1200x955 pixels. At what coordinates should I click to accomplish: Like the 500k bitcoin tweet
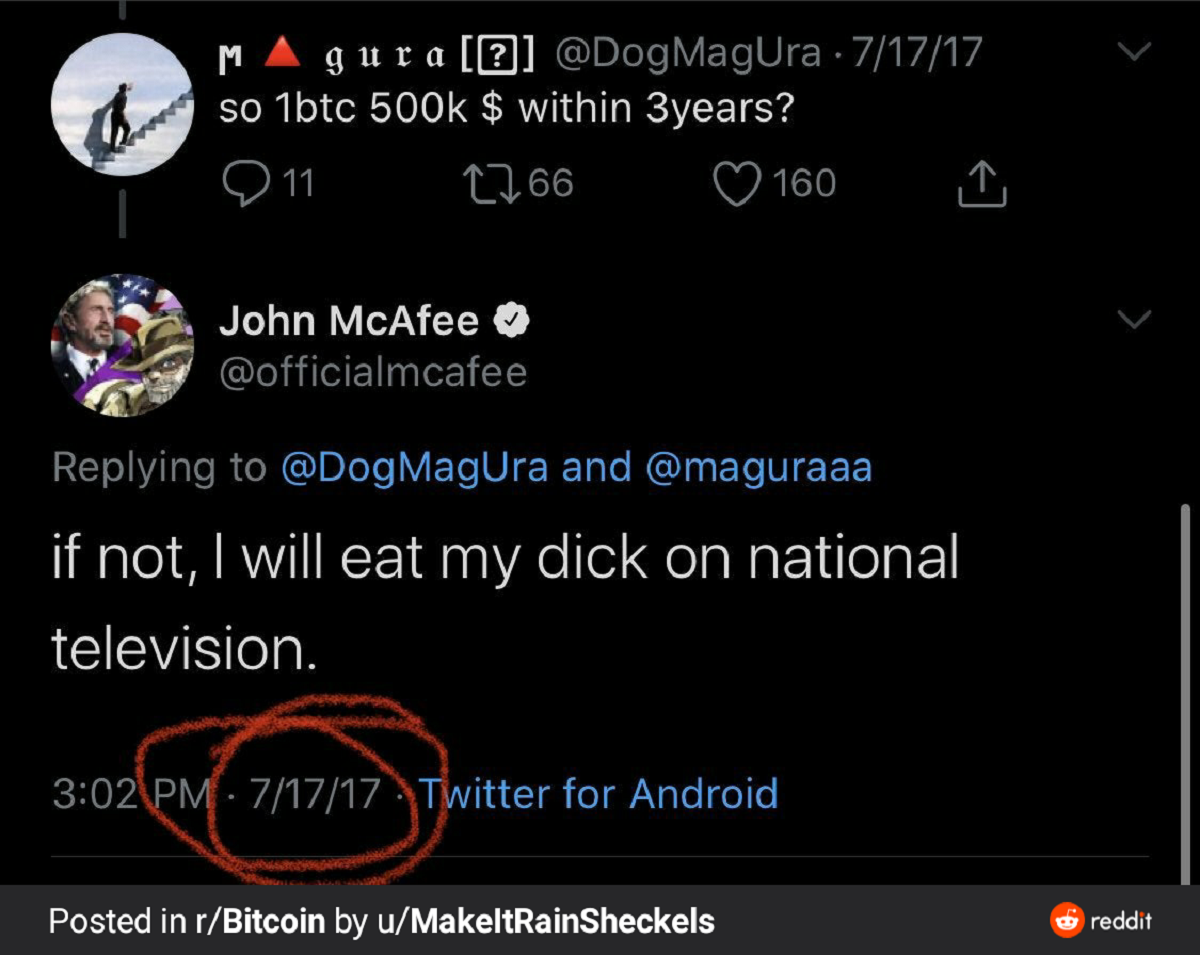pyautogui.click(x=736, y=184)
